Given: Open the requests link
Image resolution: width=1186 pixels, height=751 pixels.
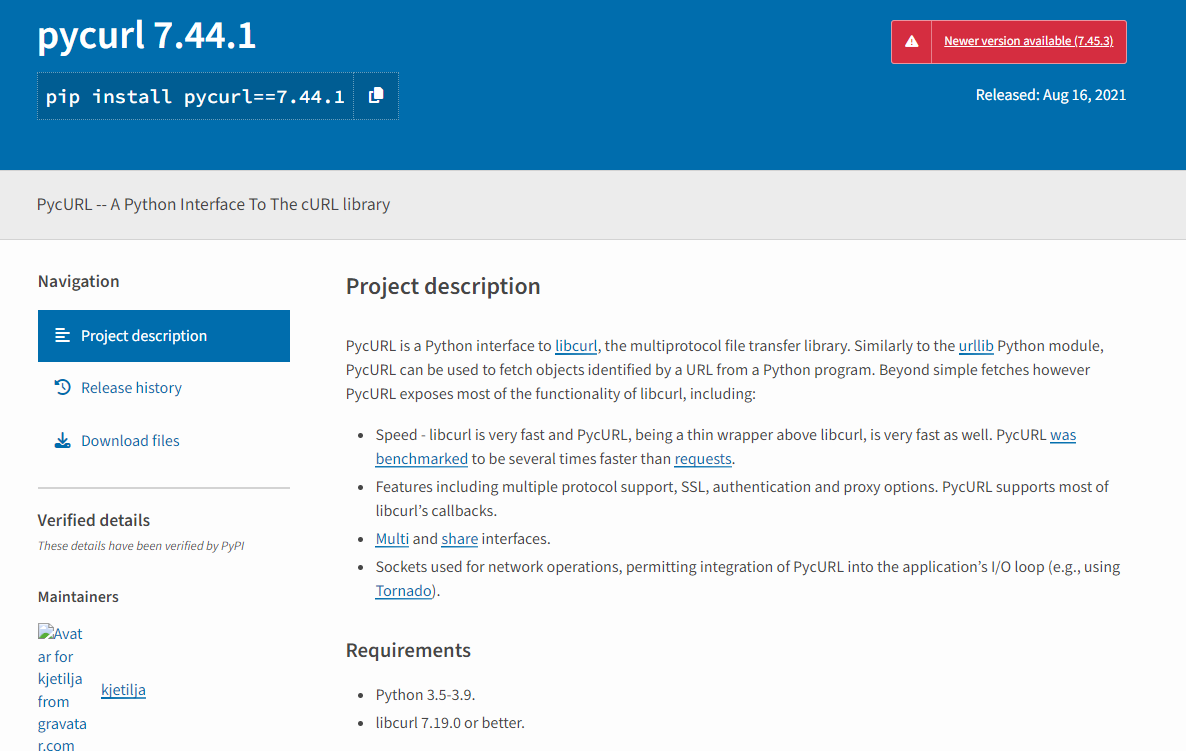Looking at the screenshot, I should tap(702, 458).
